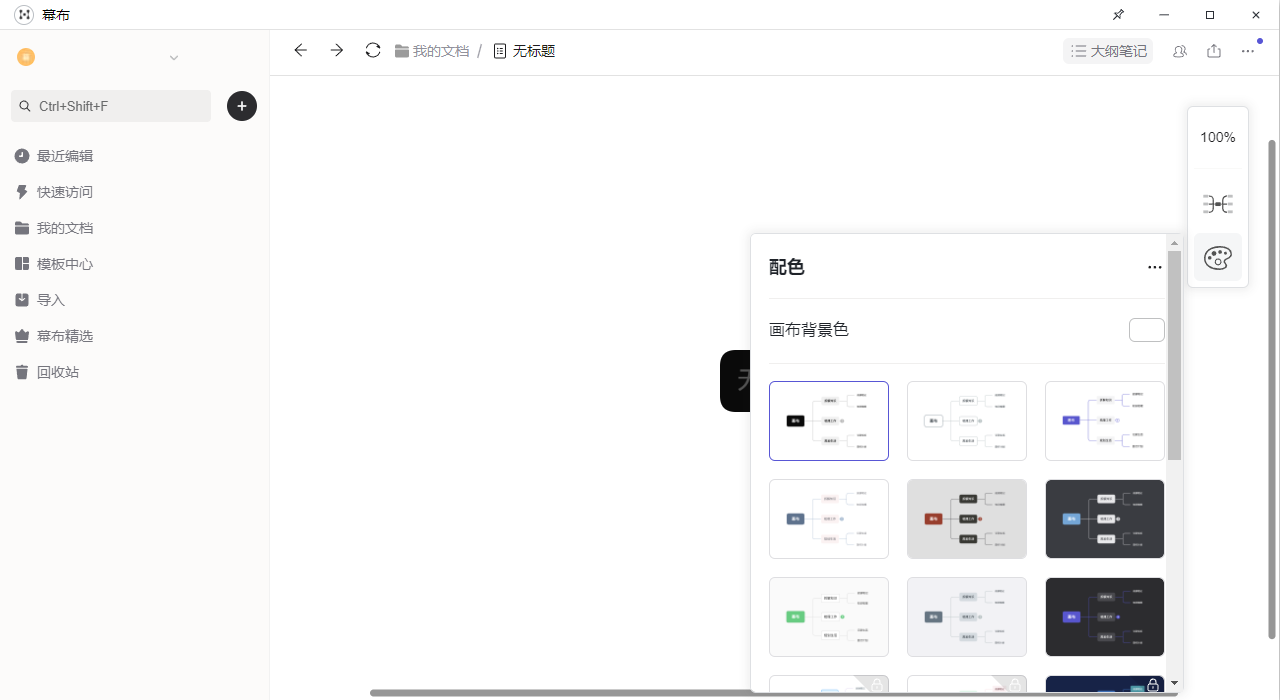This screenshot has width=1280, height=700.
Task: Click the canvas vertical scrollbar
Action: (x=1272, y=389)
